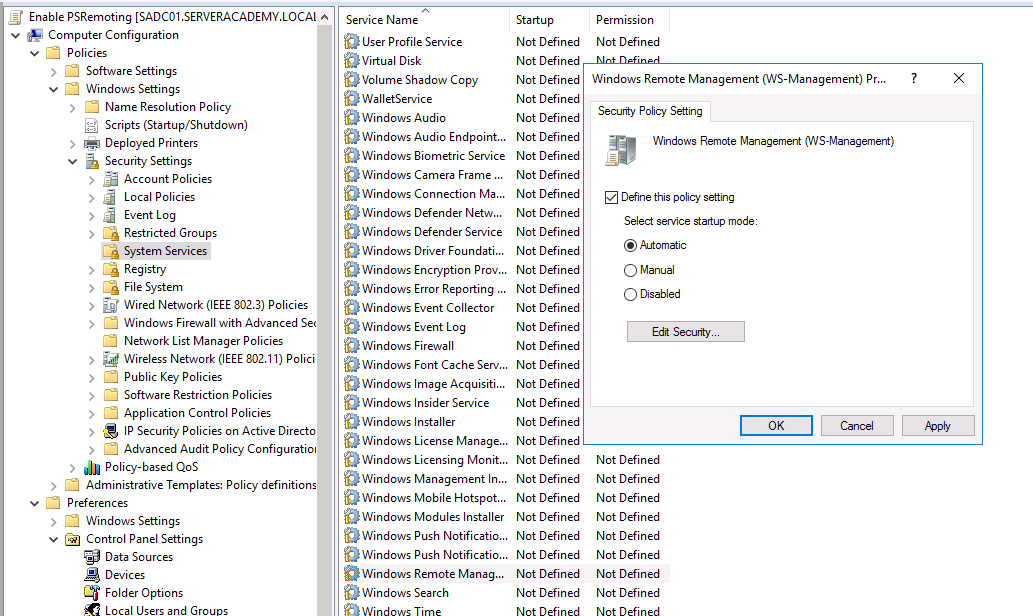Screen dimensions: 1033x616
Task: Click the Wireless Network (IEEE 802.11) icon
Action: click(111, 359)
